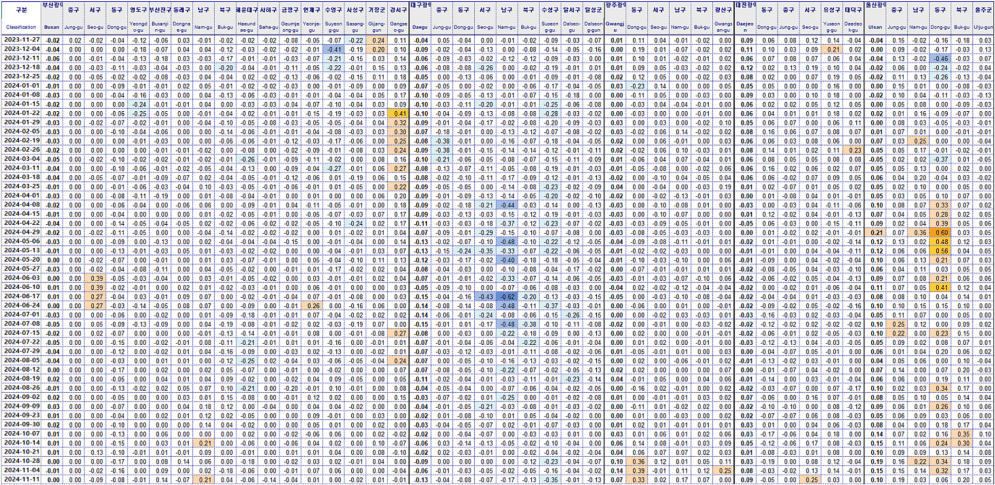The image size is (995, 485).
Task: Select the Suseong-gu column header
Action: point(550,17)
